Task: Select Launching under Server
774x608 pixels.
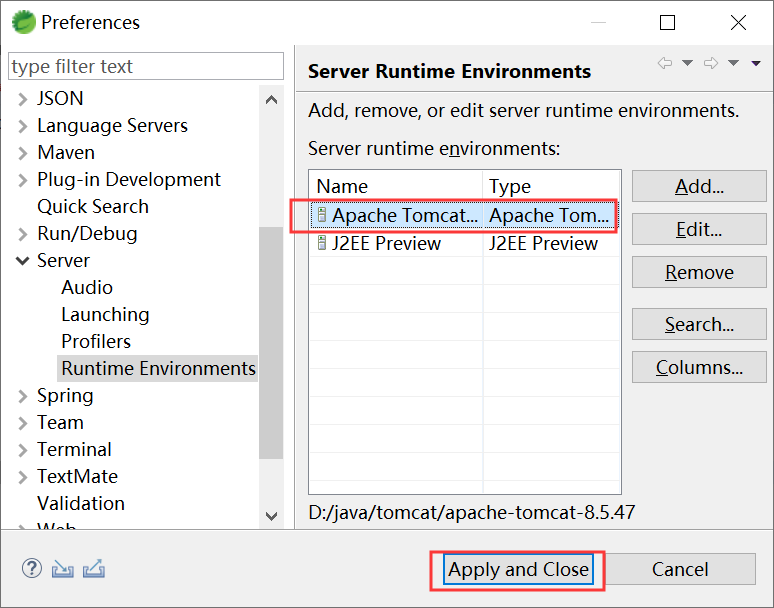Action: pyautogui.click(x=105, y=314)
